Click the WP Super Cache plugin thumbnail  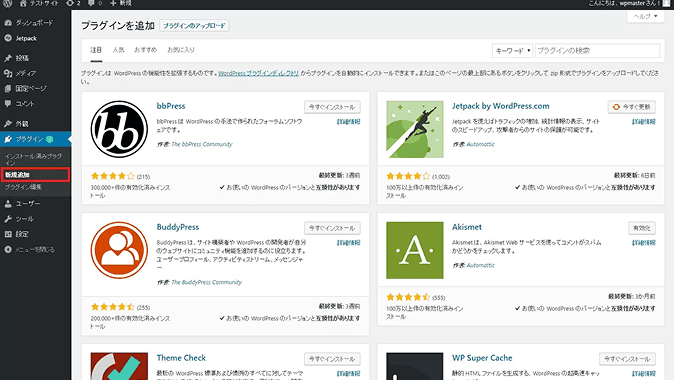point(414,366)
